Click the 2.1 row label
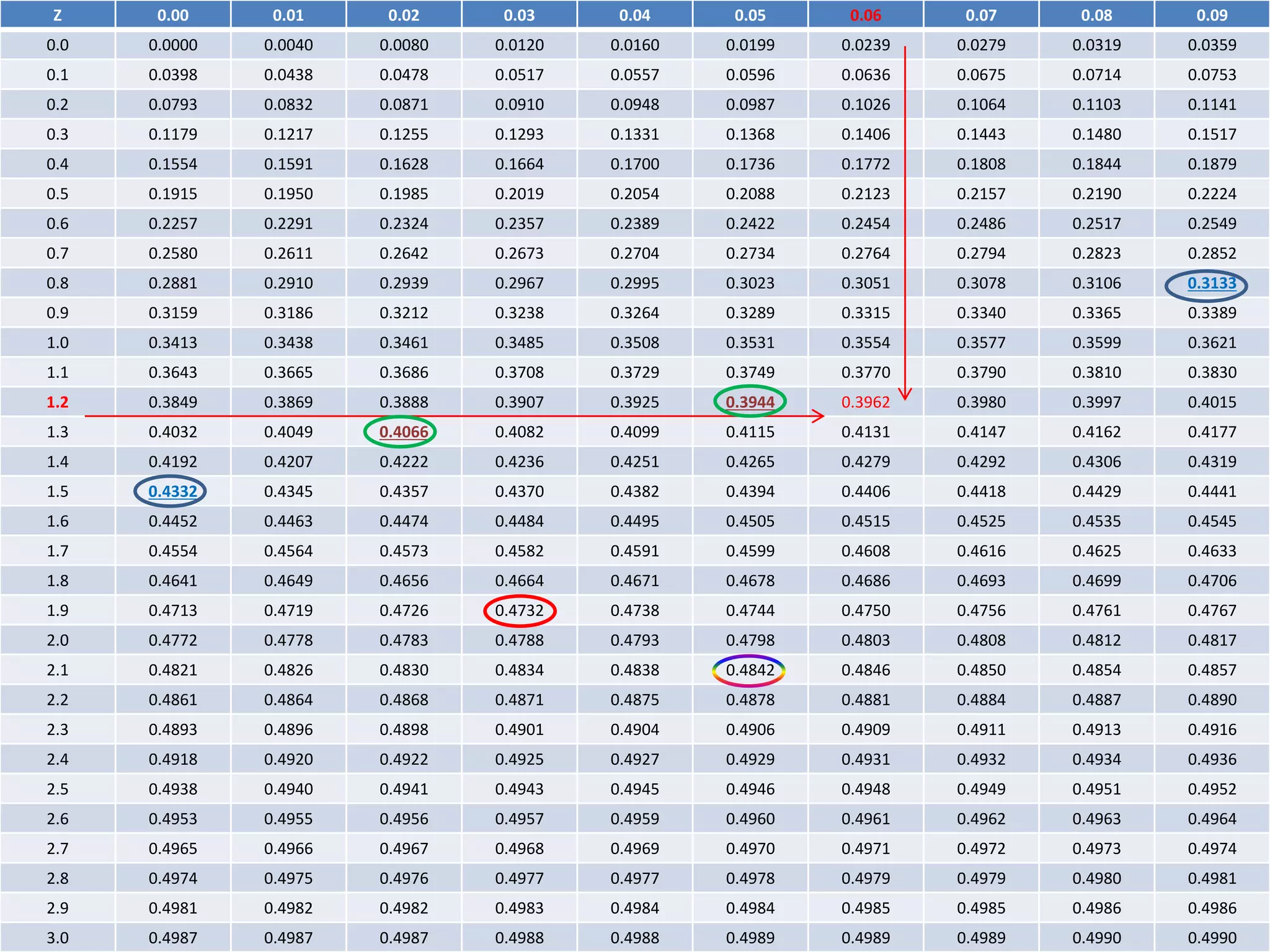The height and width of the screenshot is (952, 1270). [57, 670]
